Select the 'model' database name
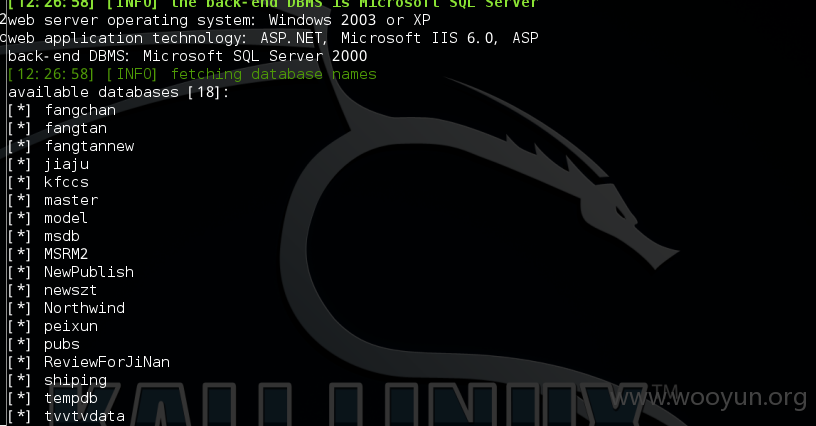 tap(66, 218)
